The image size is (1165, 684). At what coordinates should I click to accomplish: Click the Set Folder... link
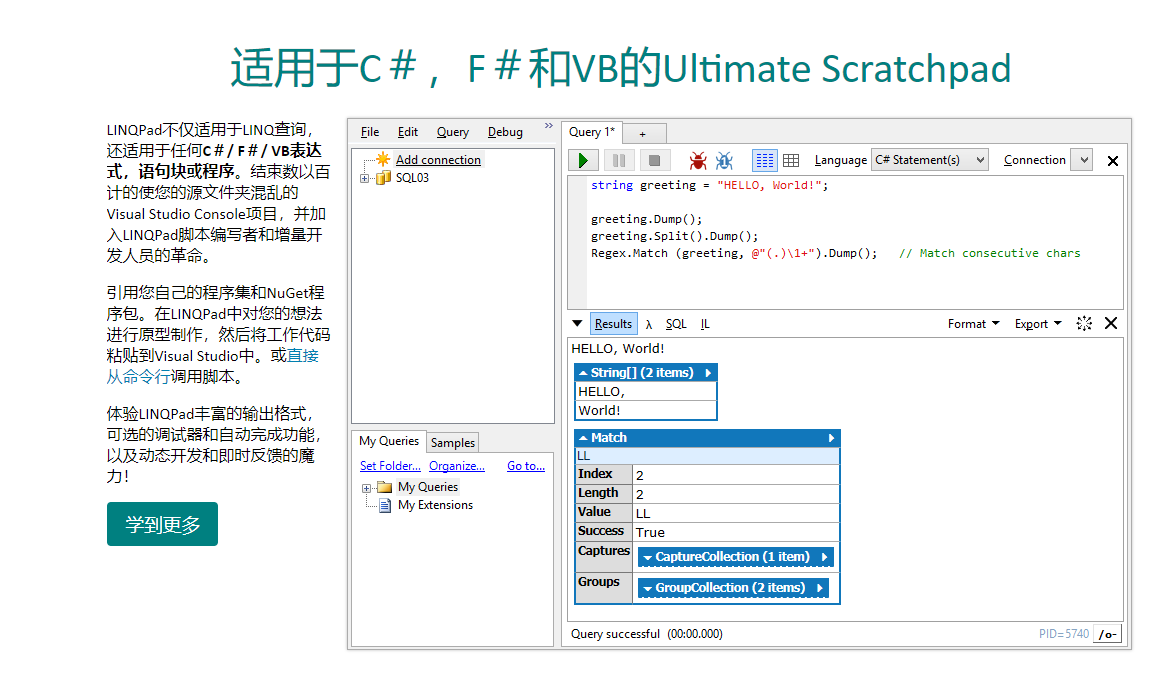[390, 466]
